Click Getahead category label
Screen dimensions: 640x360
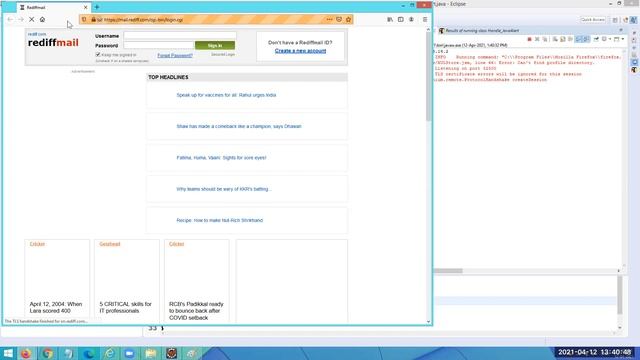[x=110, y=244]
